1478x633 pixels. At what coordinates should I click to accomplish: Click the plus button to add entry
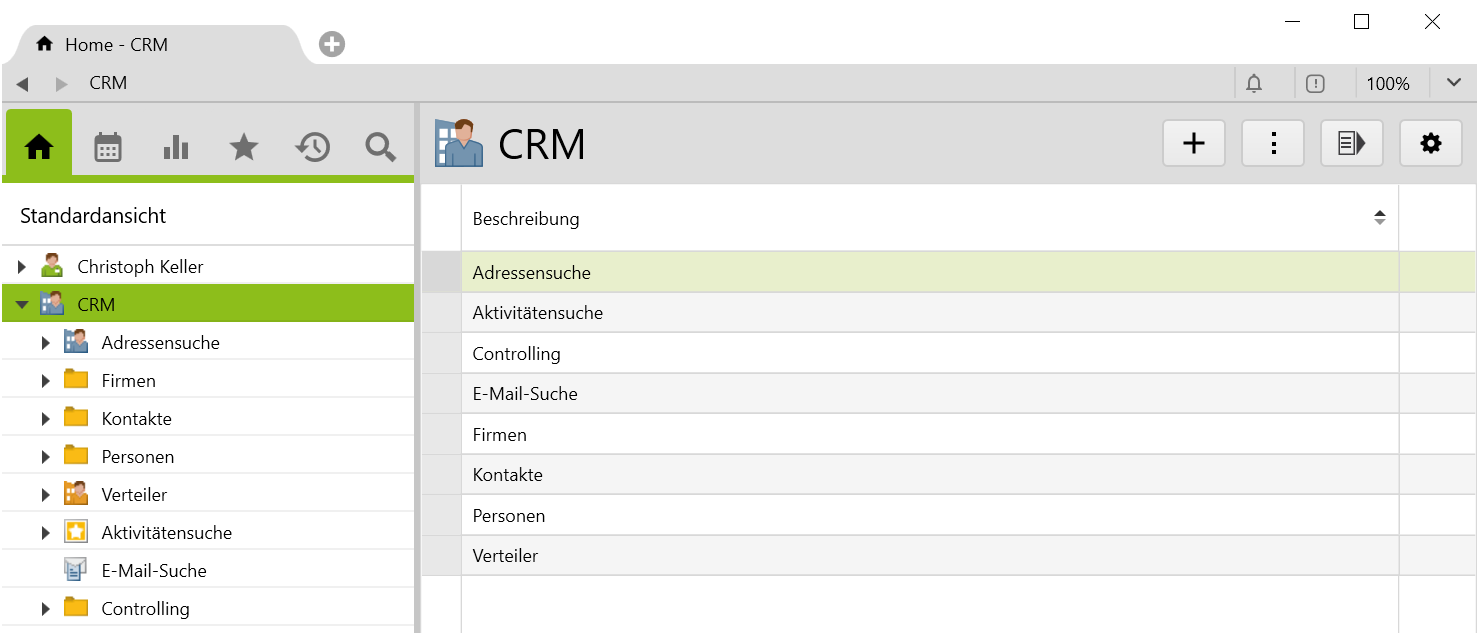click(x=1194, y=144)
